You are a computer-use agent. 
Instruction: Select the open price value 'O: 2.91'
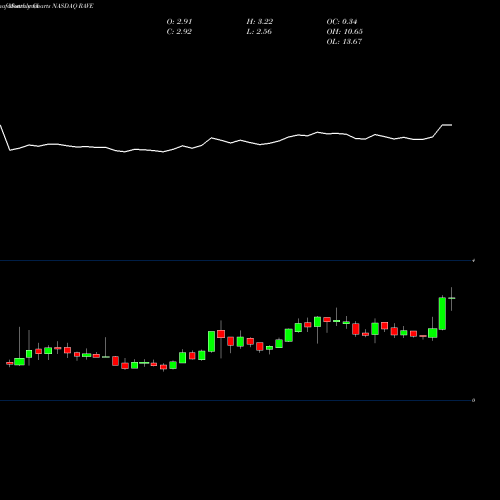click(x=179, y=22)
